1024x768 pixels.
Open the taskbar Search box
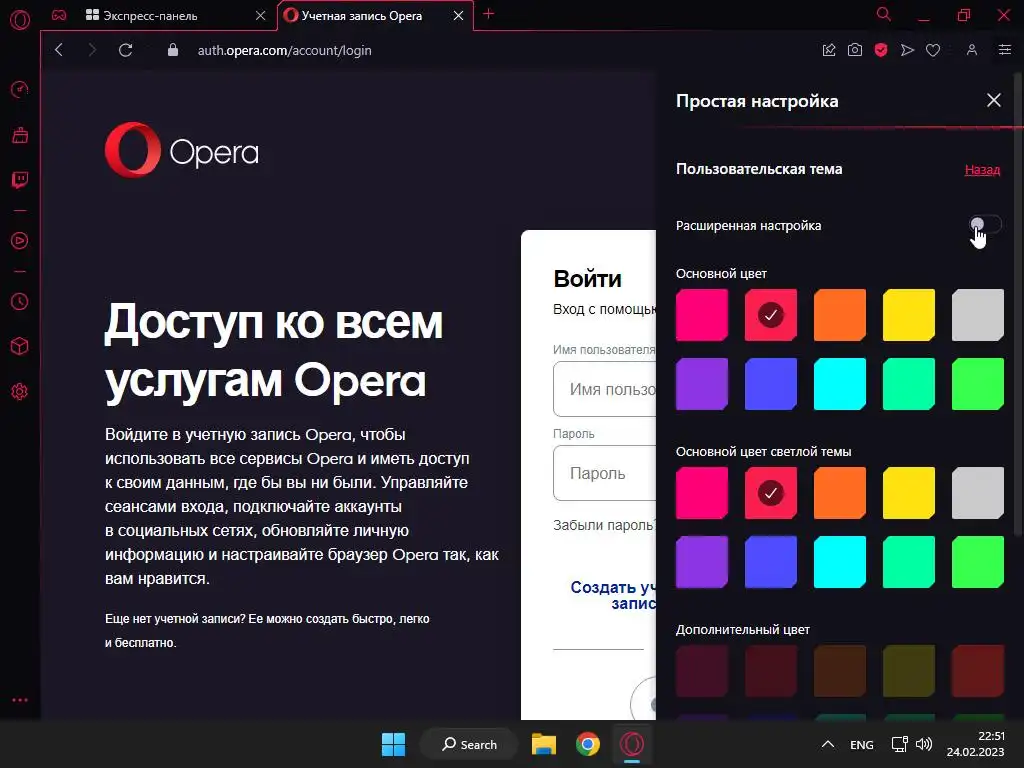(x=469, y=744)
